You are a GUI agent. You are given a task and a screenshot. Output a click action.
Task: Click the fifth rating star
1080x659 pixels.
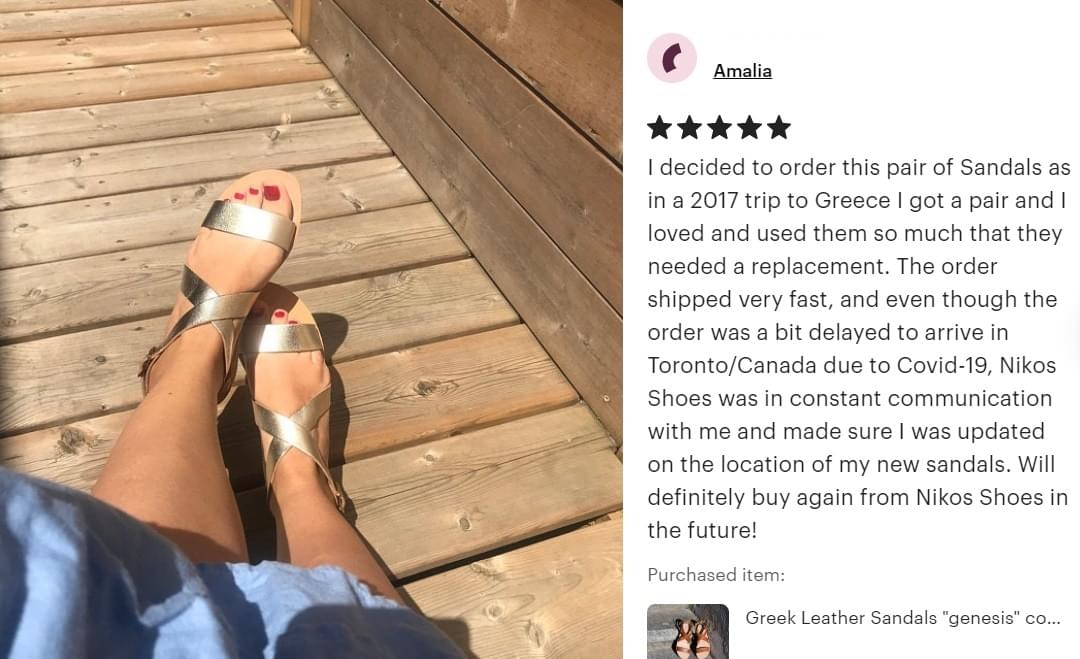(x=780, y=127)
